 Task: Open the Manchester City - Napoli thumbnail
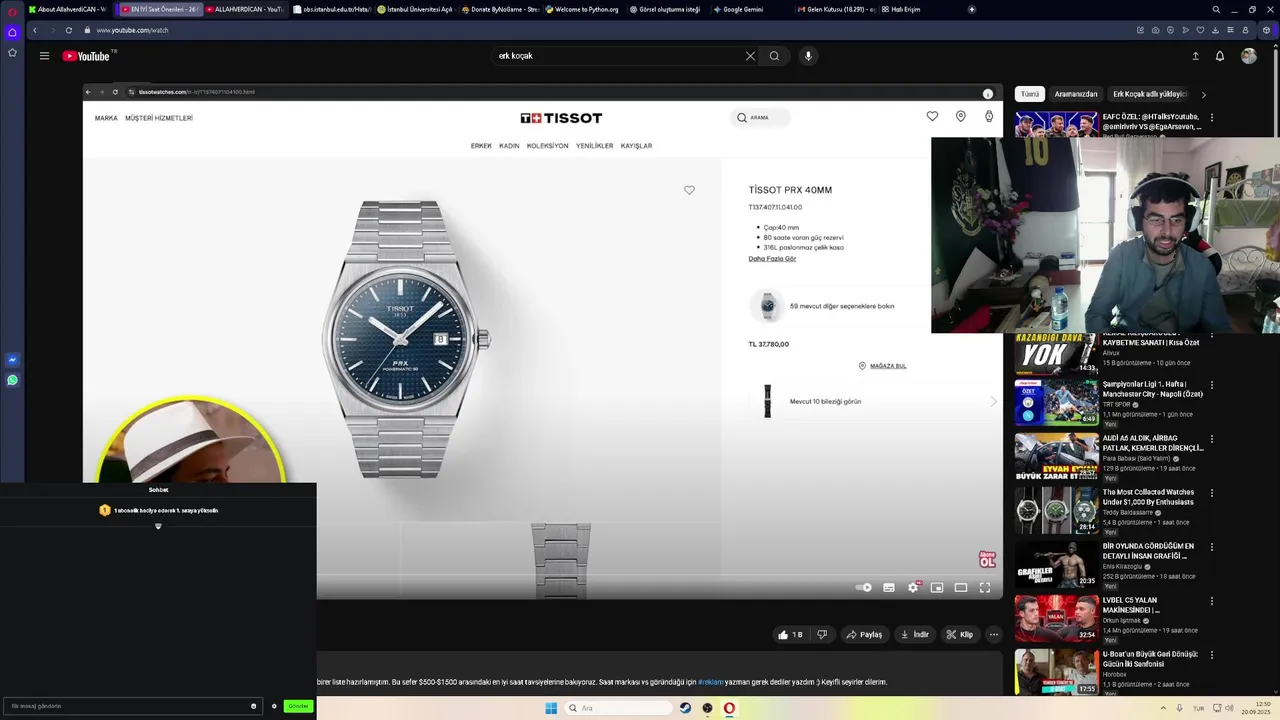coord(1056,402)
